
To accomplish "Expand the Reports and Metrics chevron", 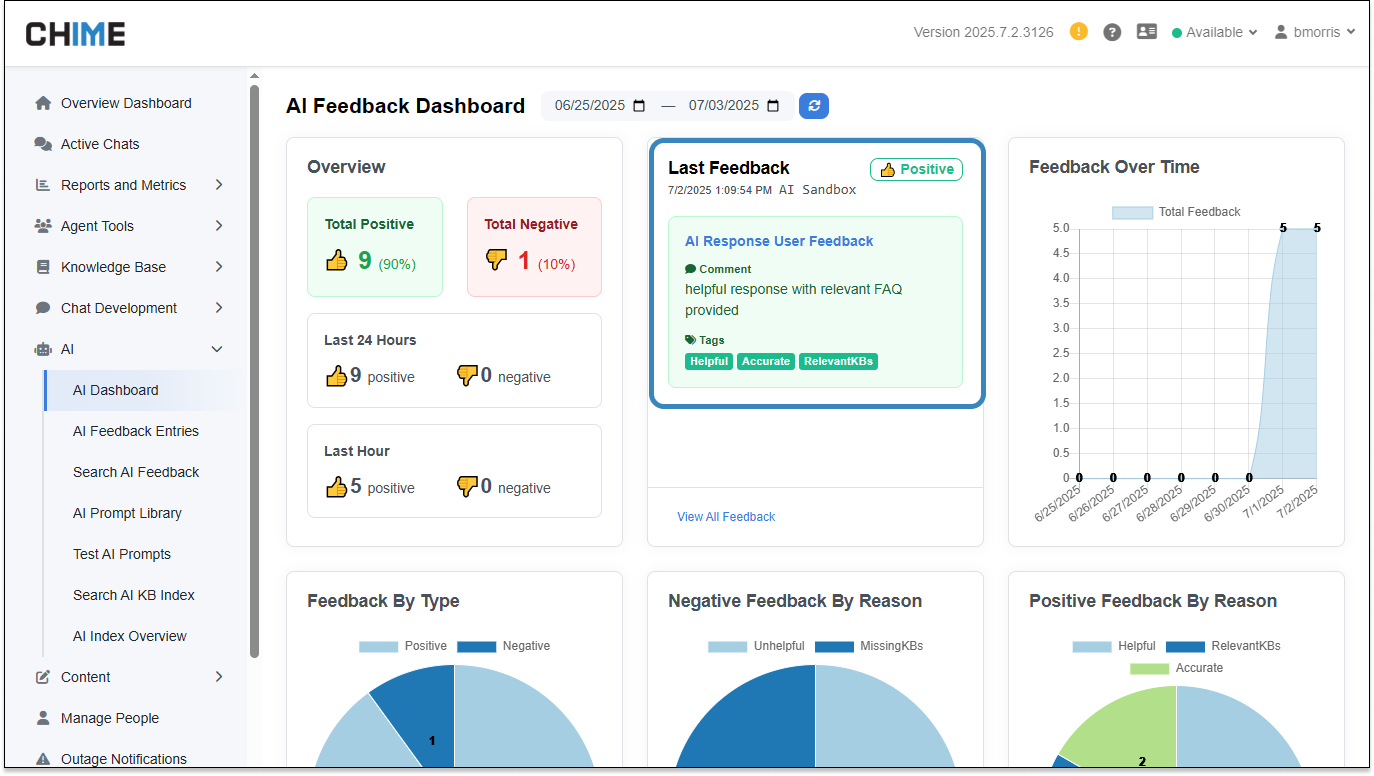I will coord(218,185).
